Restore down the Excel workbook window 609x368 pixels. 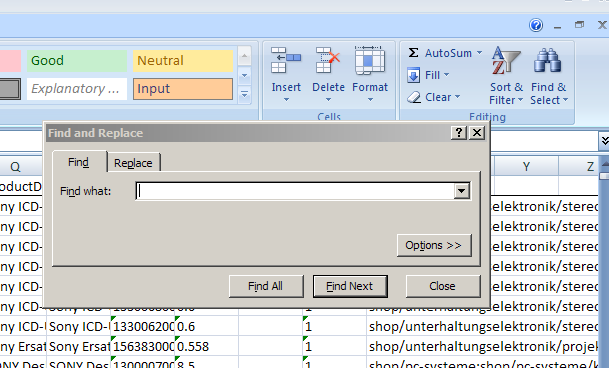click(x=579, y=25)
